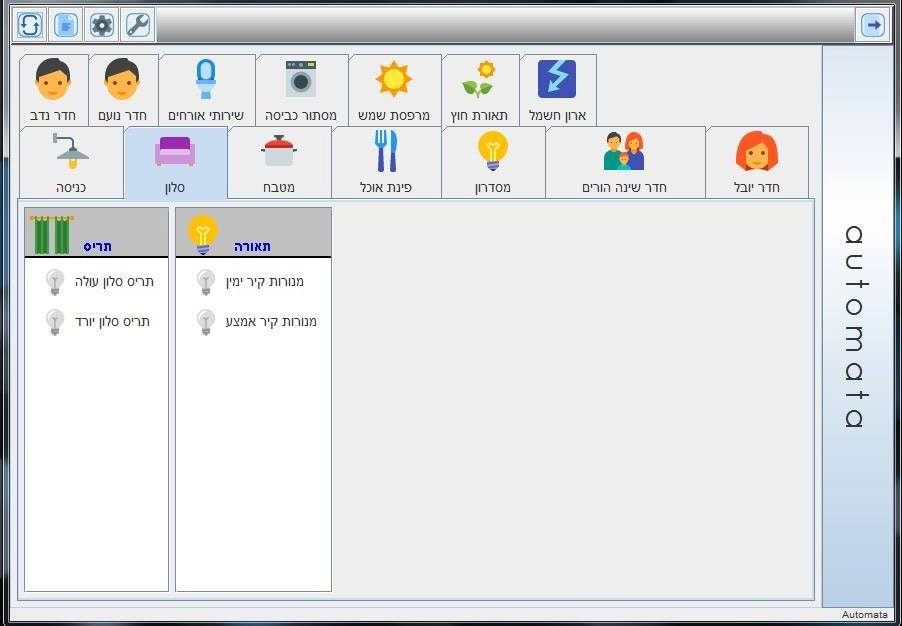
Task: Open the מסתור כביסה washing machine tab
Action: (x=301, y=90)
